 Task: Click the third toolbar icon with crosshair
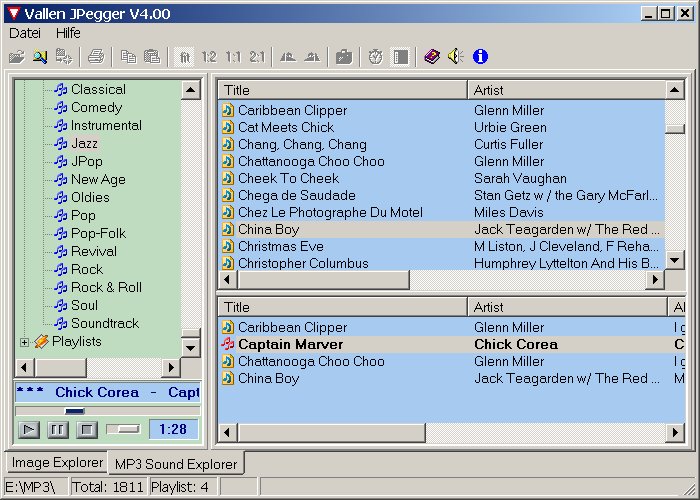63,57
